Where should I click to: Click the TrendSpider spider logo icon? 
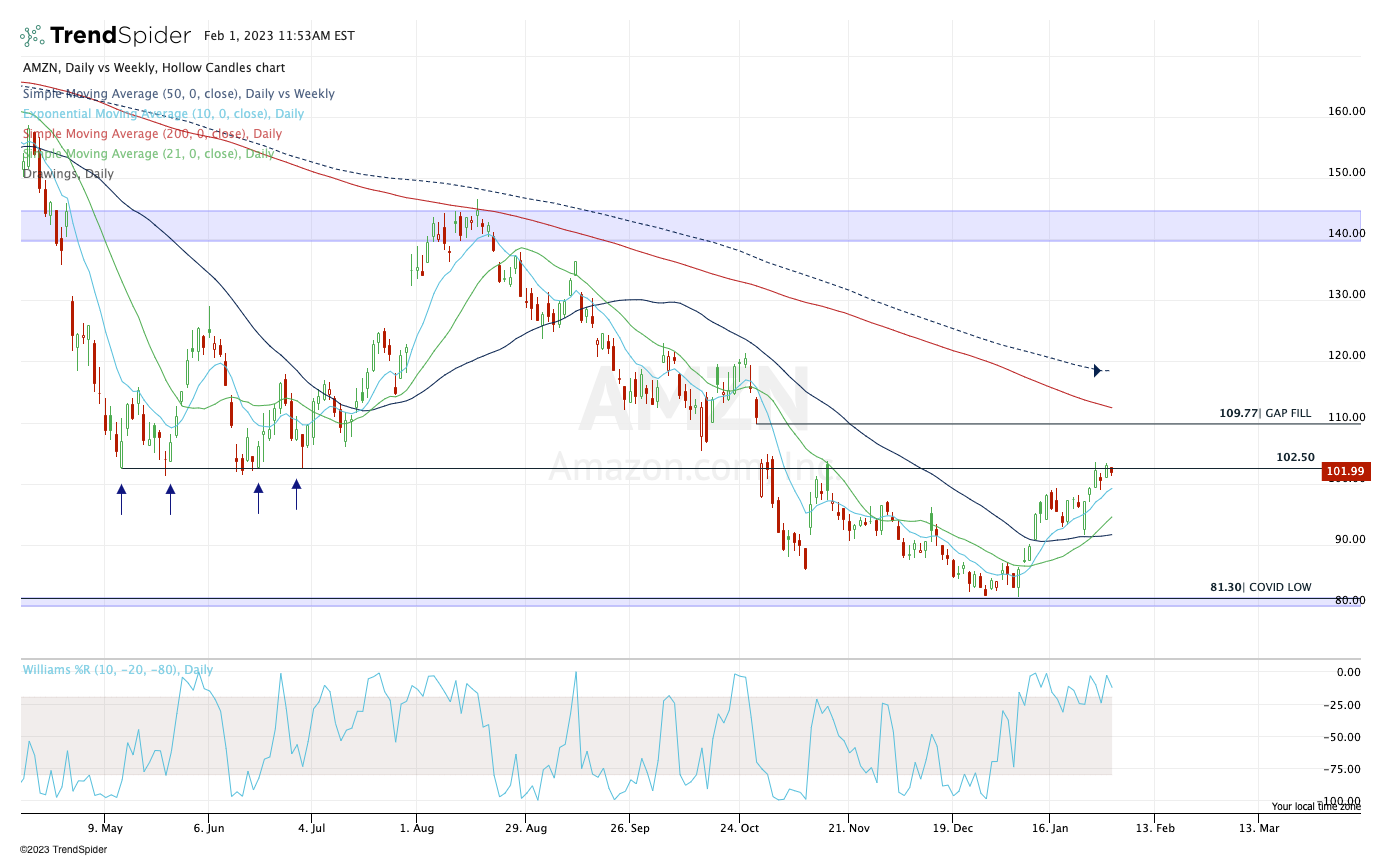pos(32,36)
